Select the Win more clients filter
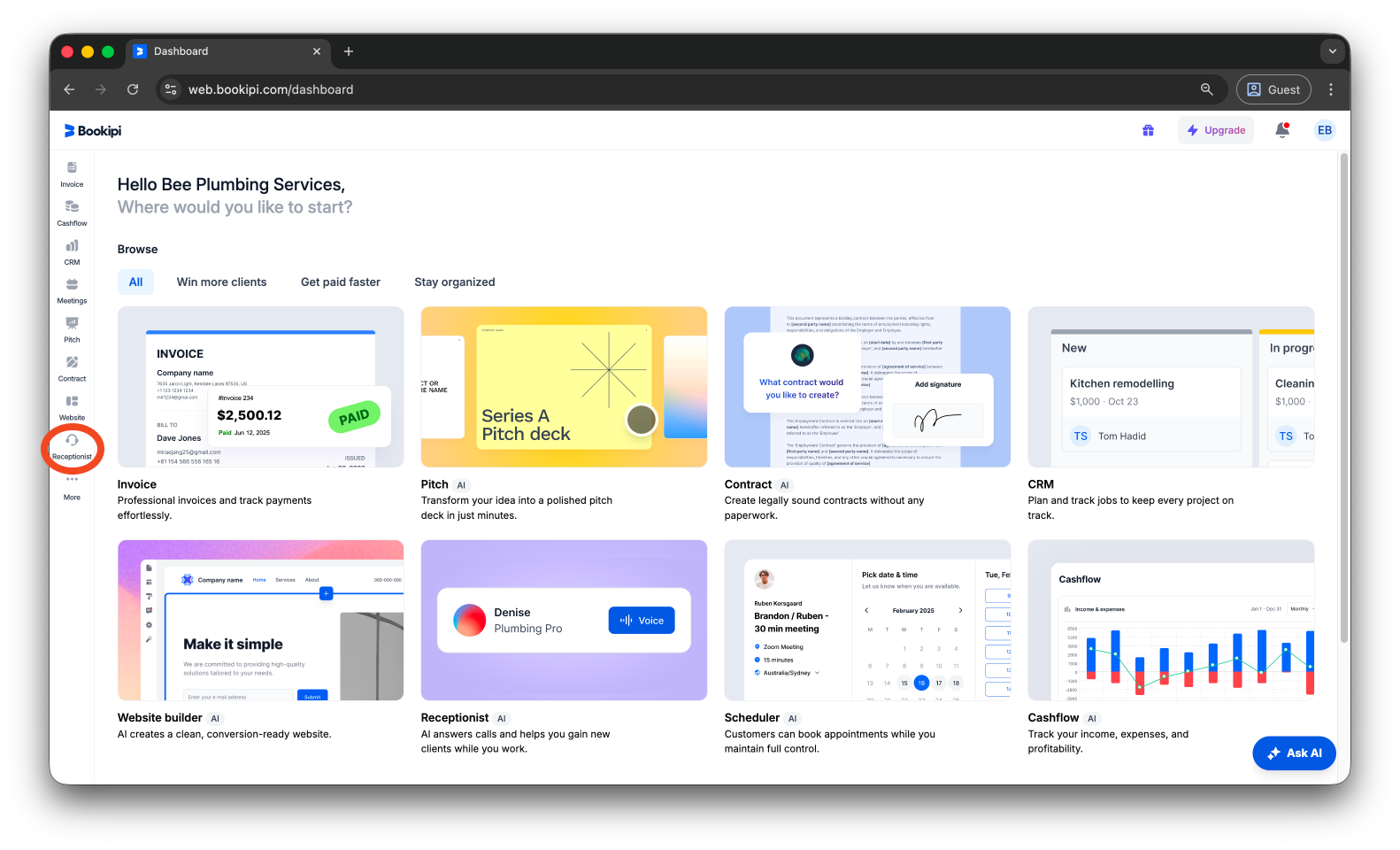 click(x=221, y=282)
